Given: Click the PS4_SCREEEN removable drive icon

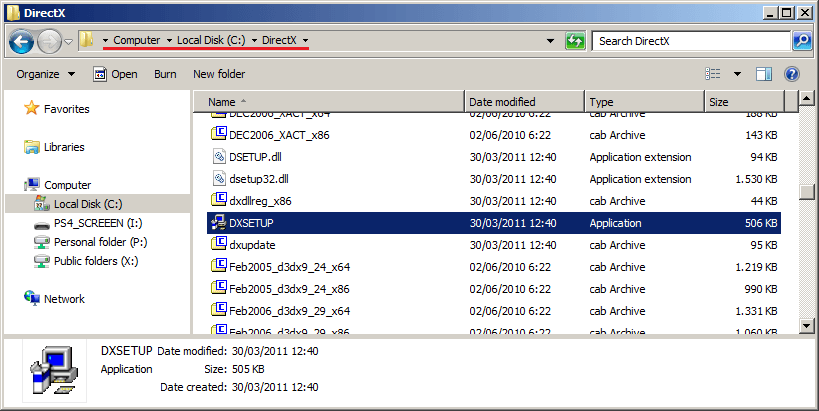Looking at the screenshot, I should (41, 225).
